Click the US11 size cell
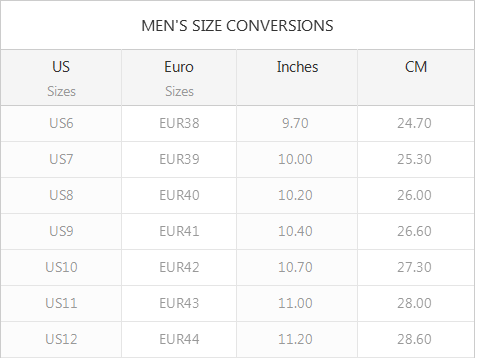477x360 pixels. point(61,303)
